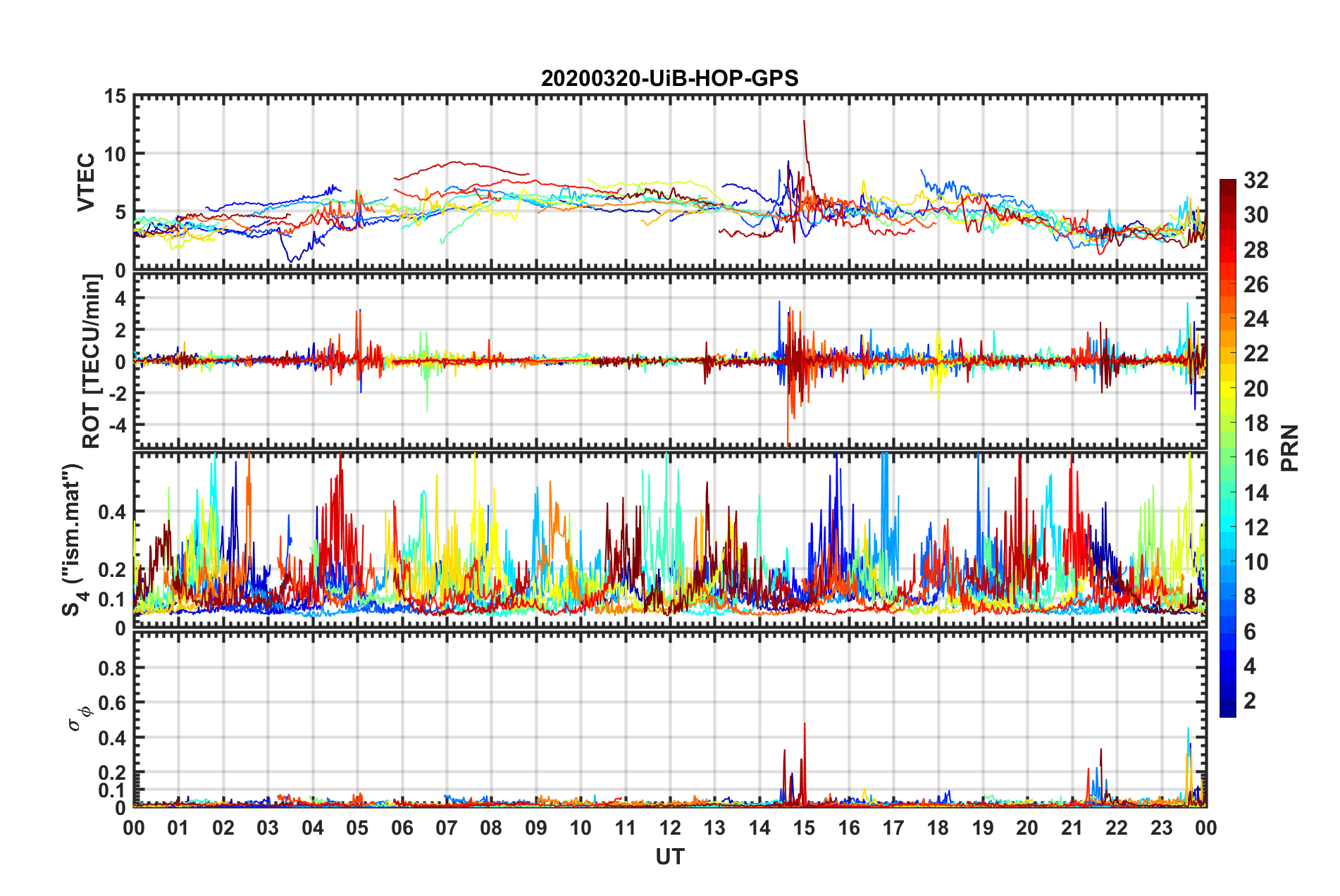Select the sigma-phi axis tick label 0.6
Screen dimensions: 1340x896
pos(112,703)
